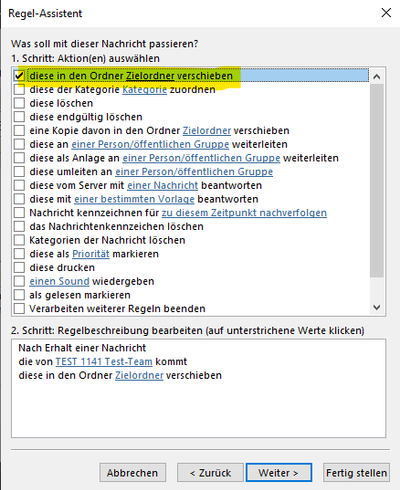Open 'Zielordner' link in first action row

[150, 76]
